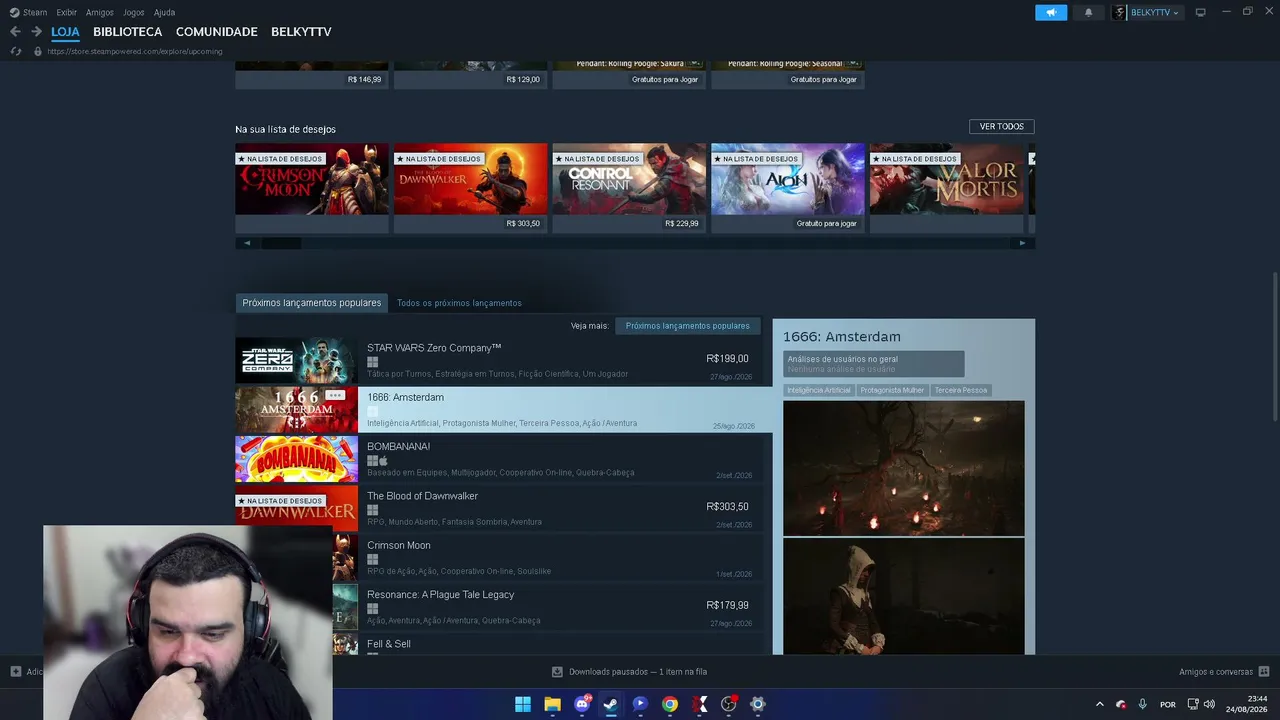The image size is (1280, 720).
Task: Select the Próximos lançamentos populares tab
Action: pos(311,303)
